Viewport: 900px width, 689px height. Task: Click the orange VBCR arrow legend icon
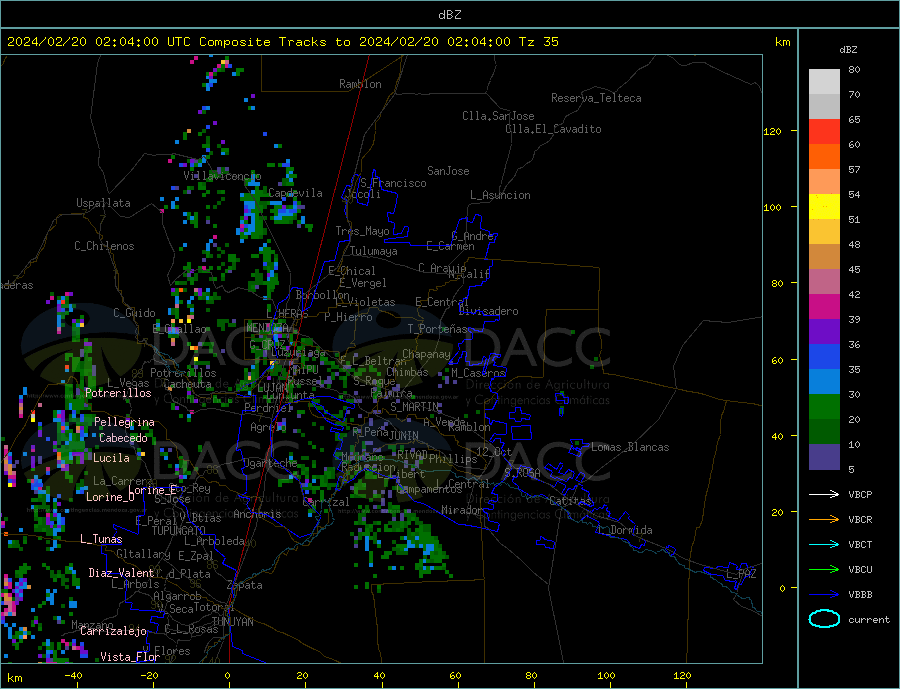coord(824,520)
